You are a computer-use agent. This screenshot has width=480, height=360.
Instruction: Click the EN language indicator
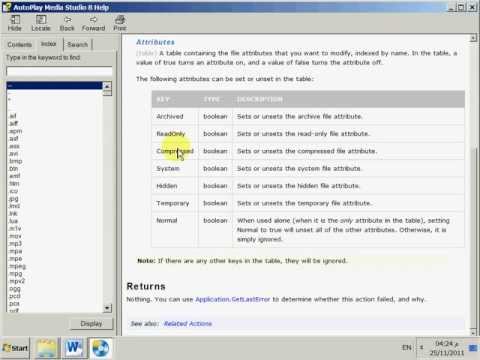point(407,348)
